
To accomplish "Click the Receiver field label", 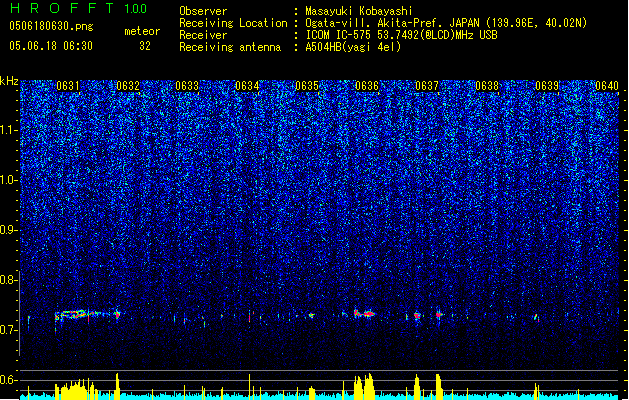I will pyautogui.click(x=203, y=35).
